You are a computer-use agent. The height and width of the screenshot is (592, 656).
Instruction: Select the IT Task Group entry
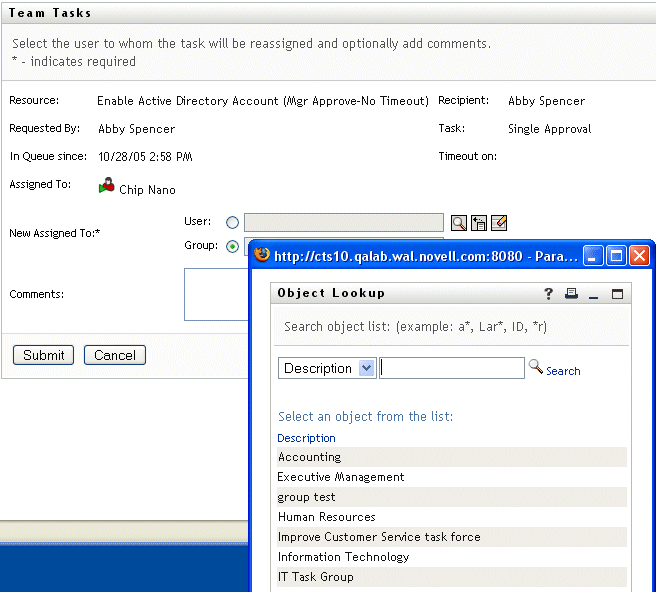coord(452,577)
